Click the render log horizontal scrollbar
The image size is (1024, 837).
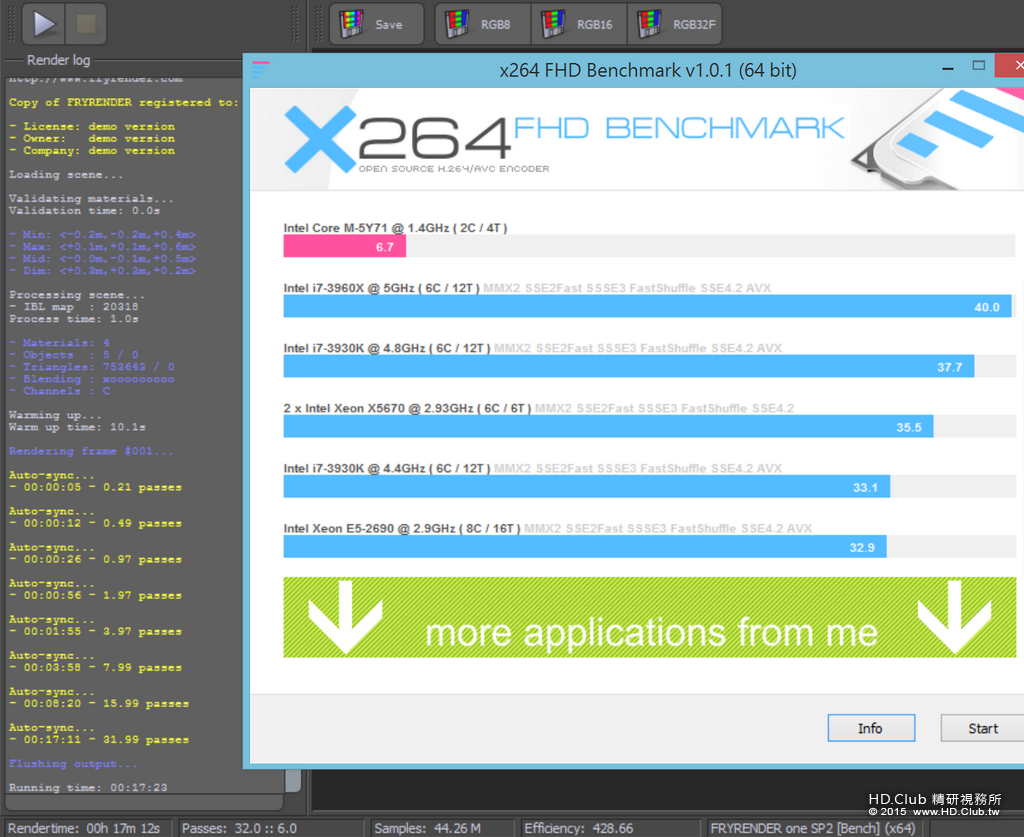tap(144, 802)
